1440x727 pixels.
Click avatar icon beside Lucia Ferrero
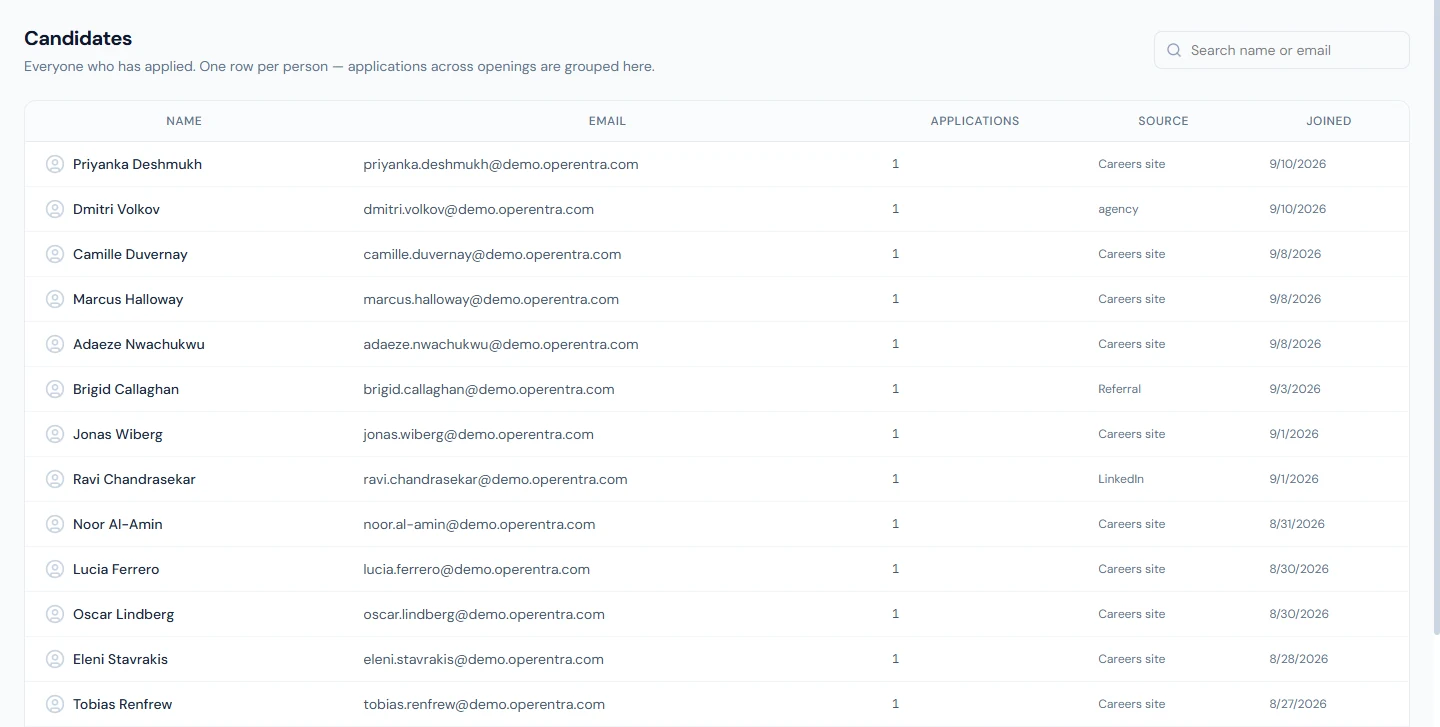tap(55, 569)
